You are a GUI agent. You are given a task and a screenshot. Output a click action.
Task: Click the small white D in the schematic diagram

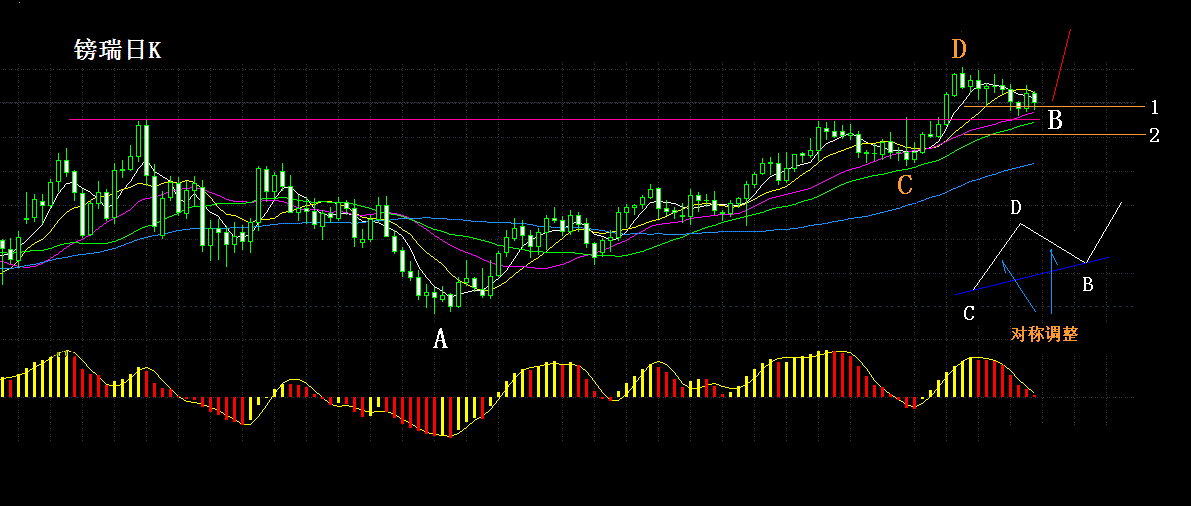tap(1016, 207)
